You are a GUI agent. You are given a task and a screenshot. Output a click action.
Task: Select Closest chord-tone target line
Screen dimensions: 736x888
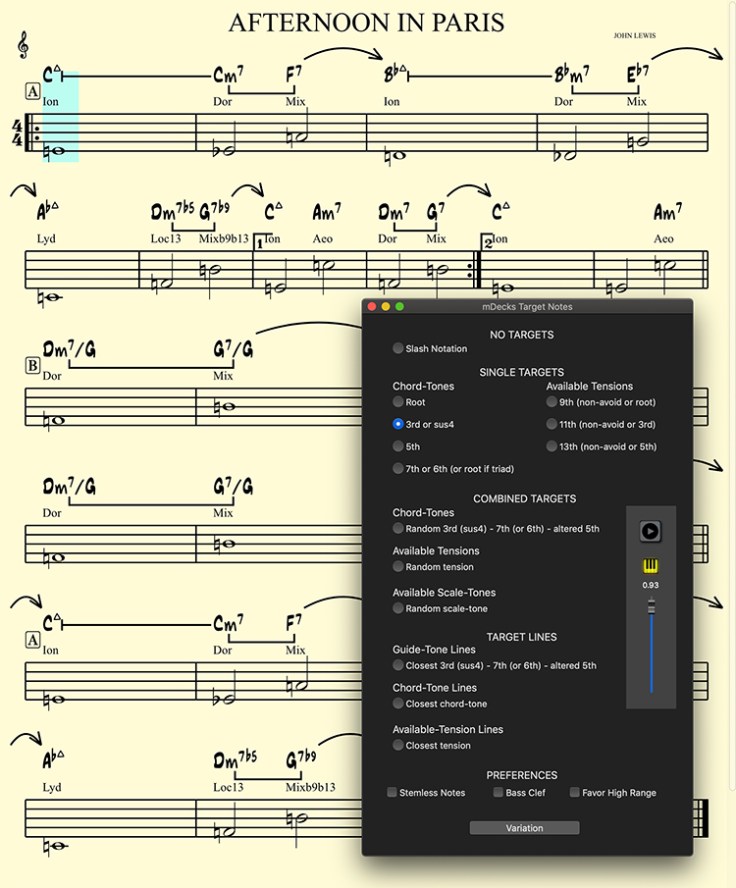(399, 704)
